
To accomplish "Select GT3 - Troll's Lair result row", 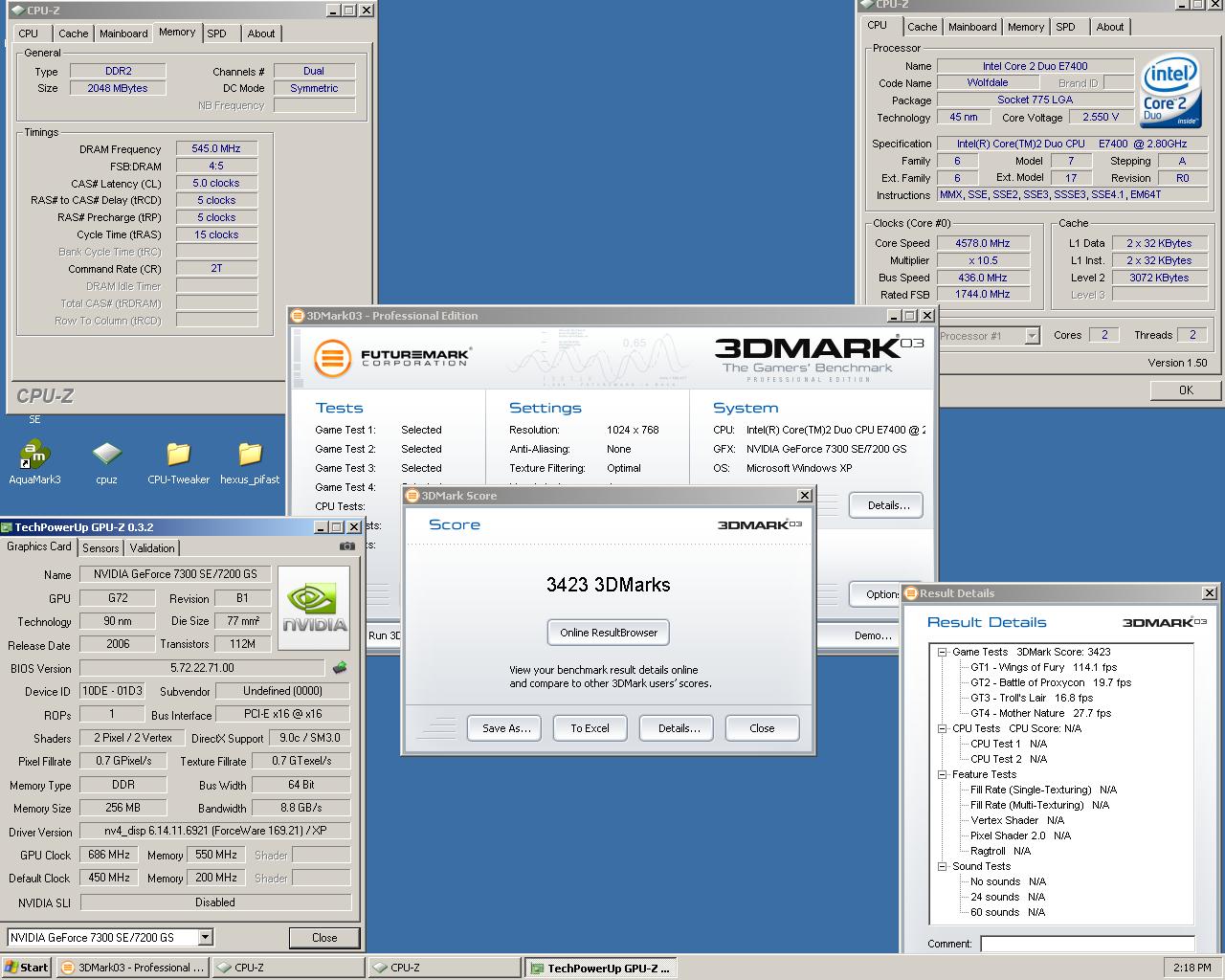I will coord(1032,698).
